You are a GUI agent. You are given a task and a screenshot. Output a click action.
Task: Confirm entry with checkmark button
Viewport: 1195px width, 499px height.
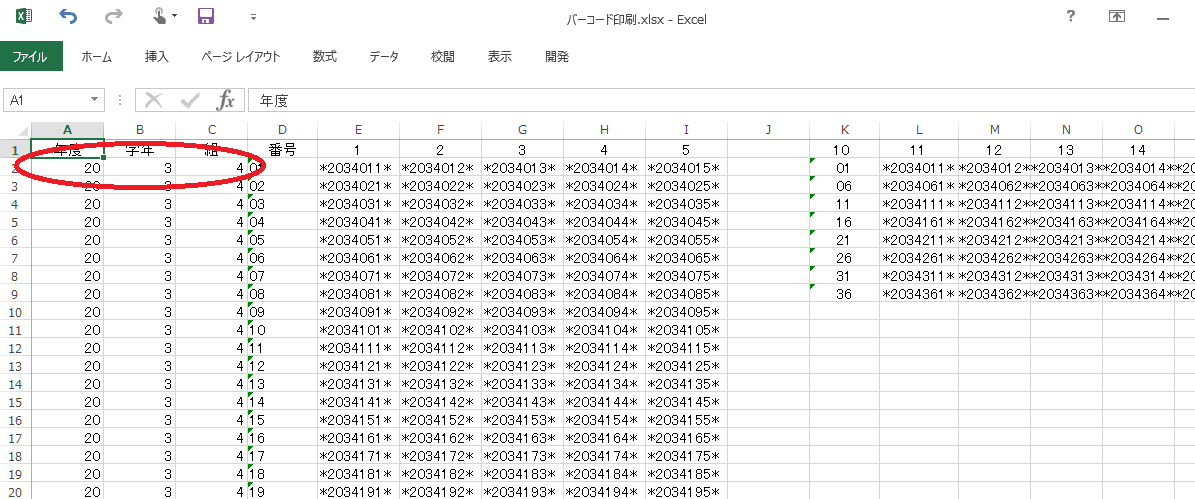pos(191,100)
